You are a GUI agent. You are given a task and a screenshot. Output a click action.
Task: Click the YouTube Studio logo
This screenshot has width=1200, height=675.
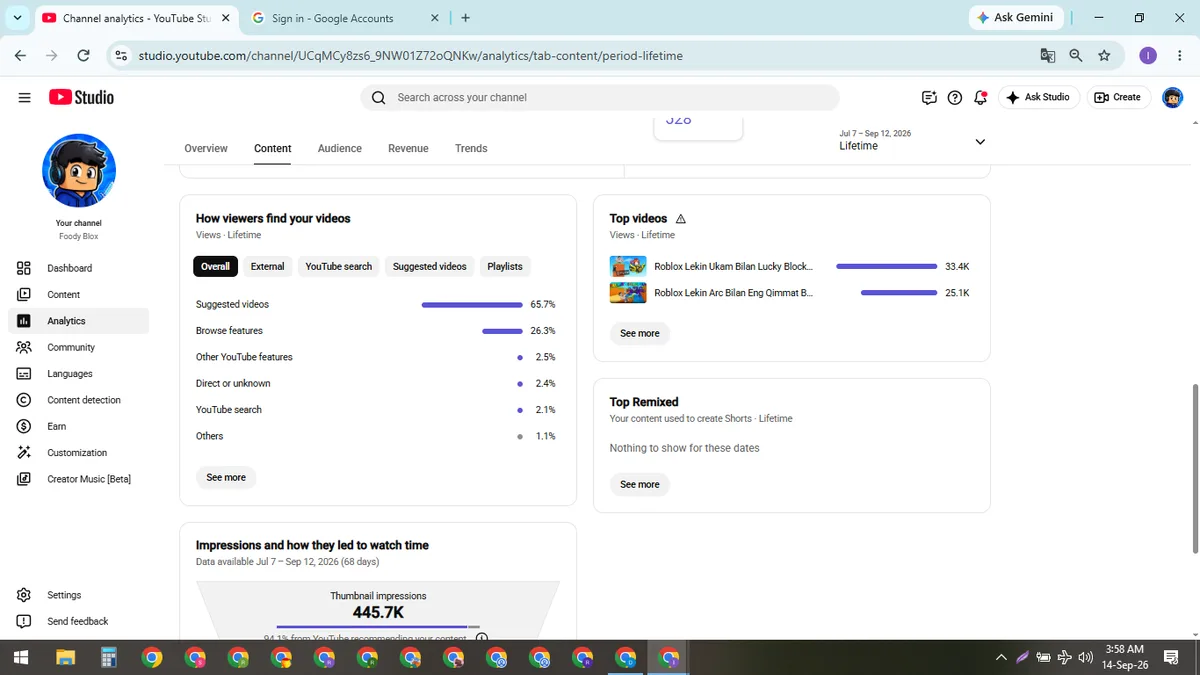(x=81, y=97)
